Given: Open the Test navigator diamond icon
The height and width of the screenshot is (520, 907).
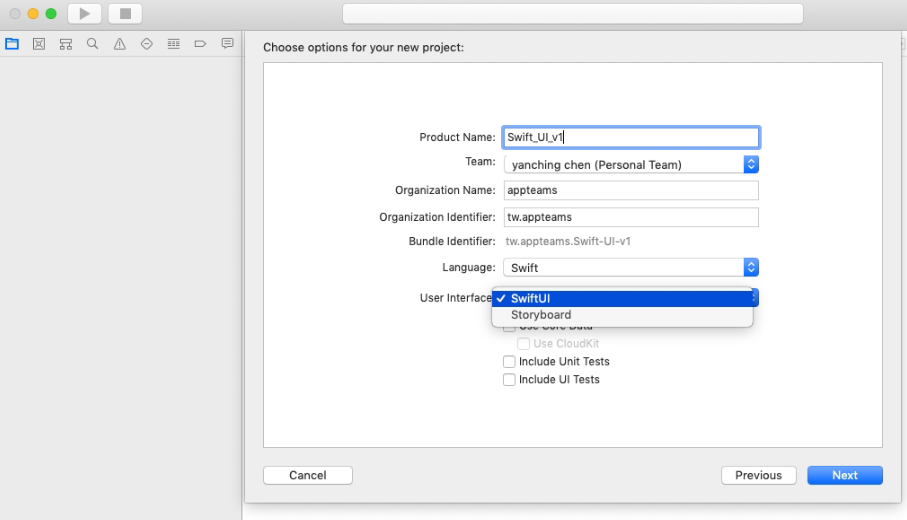Looking at the screenshot, I should tap(147, 44).
